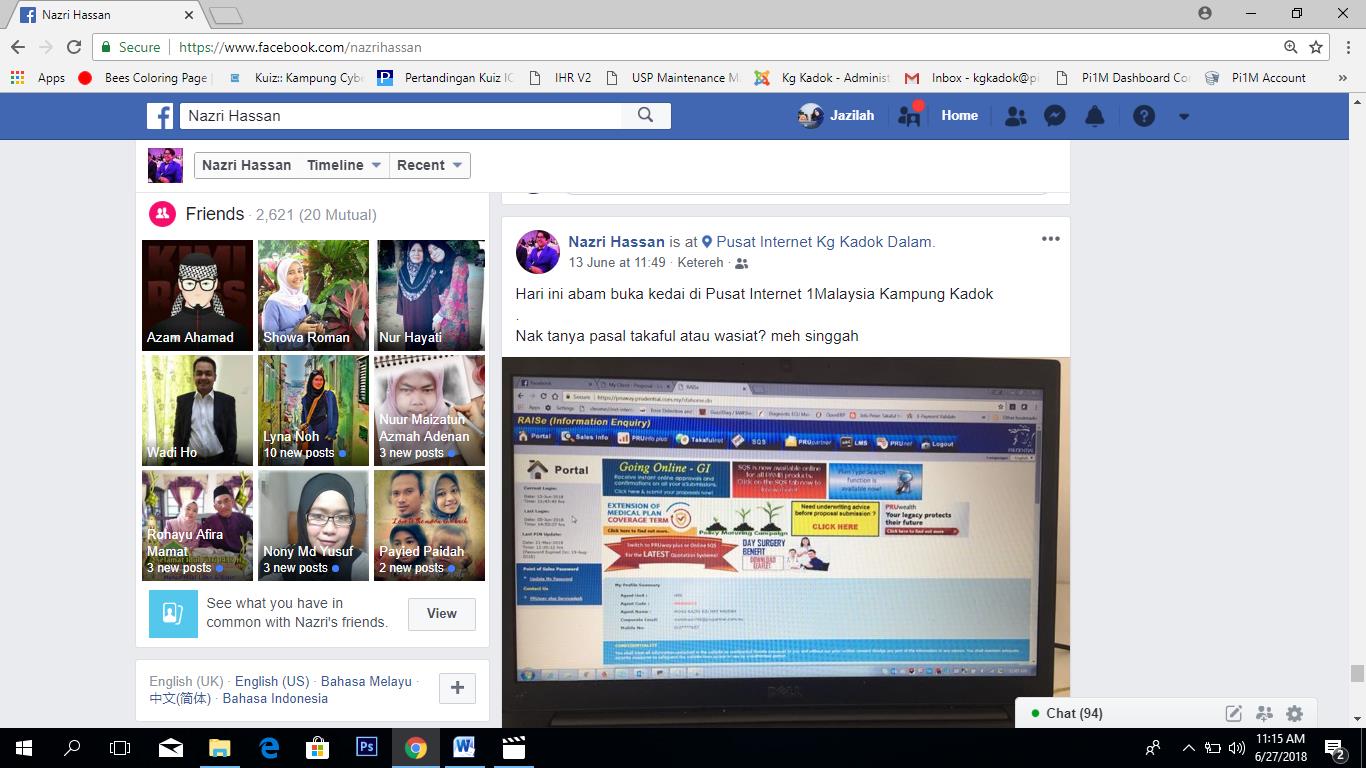Click the Facebook search magnifier button

tap(645, 115)
